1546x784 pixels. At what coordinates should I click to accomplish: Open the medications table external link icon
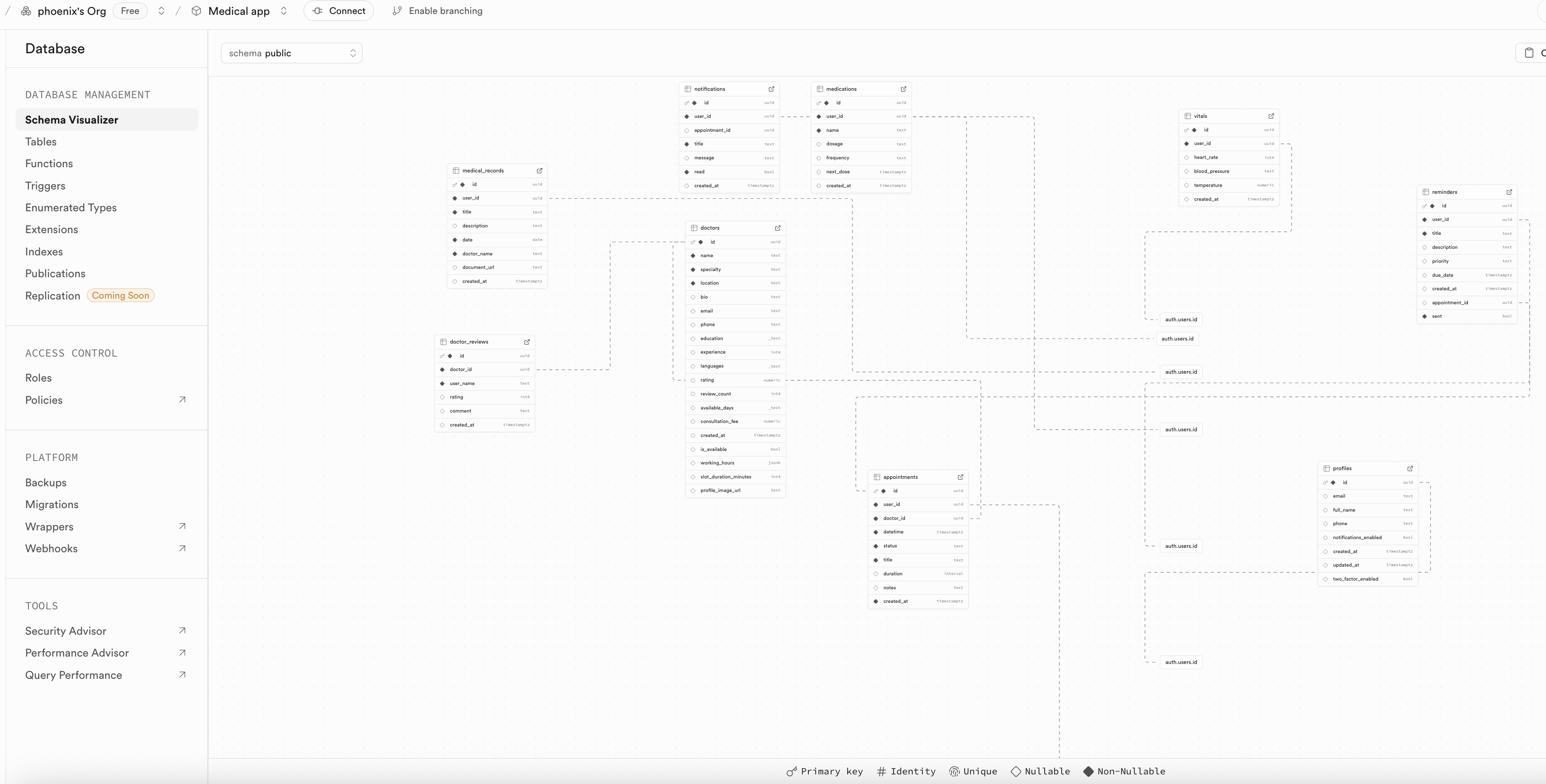pyautogui.click(x=903, y=89)
